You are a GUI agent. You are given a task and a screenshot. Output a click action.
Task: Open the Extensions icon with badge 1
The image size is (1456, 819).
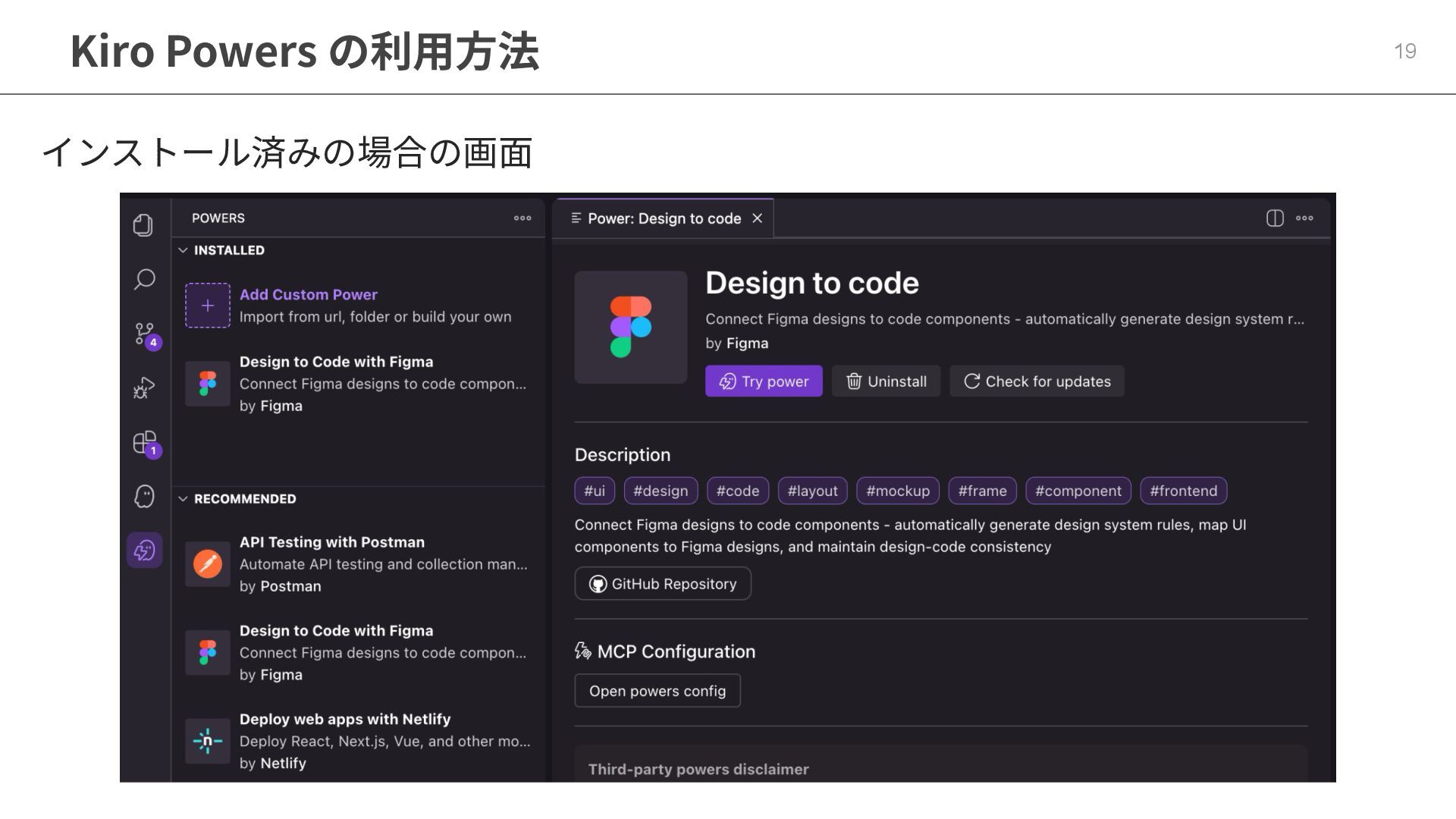pyautogui.click(x=144, y=443)
